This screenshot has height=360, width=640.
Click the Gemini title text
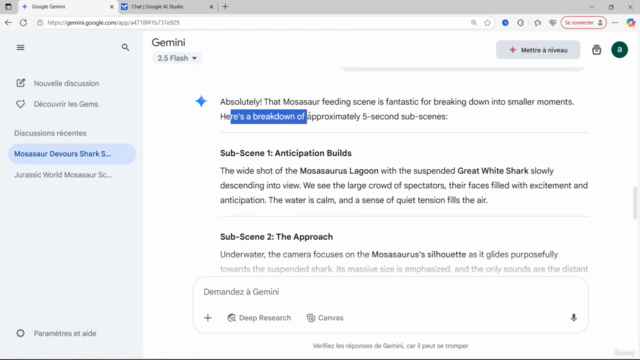click(x=168, y=42)
